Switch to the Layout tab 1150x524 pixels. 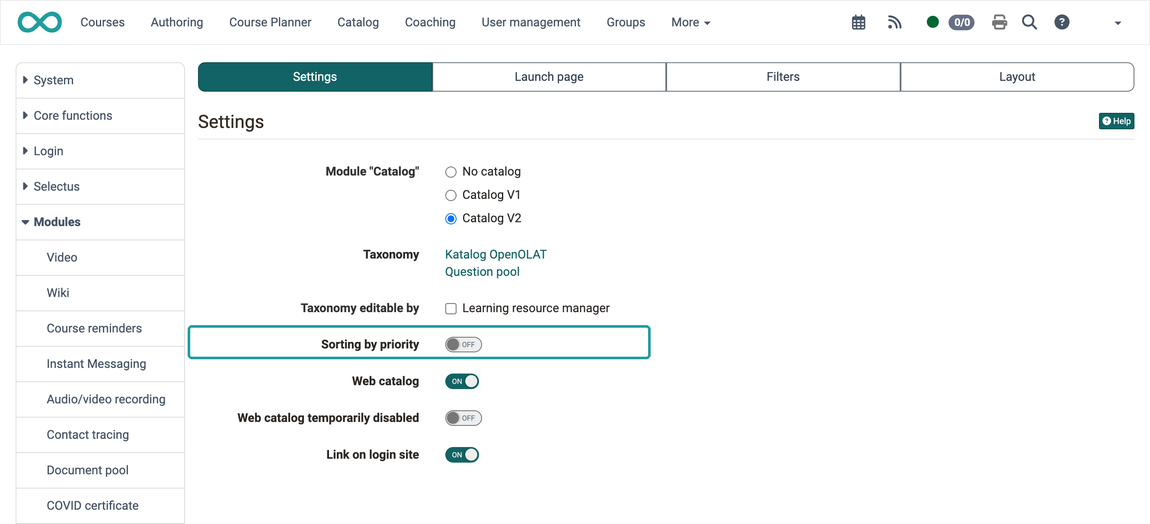click(x=1017, y=77)
